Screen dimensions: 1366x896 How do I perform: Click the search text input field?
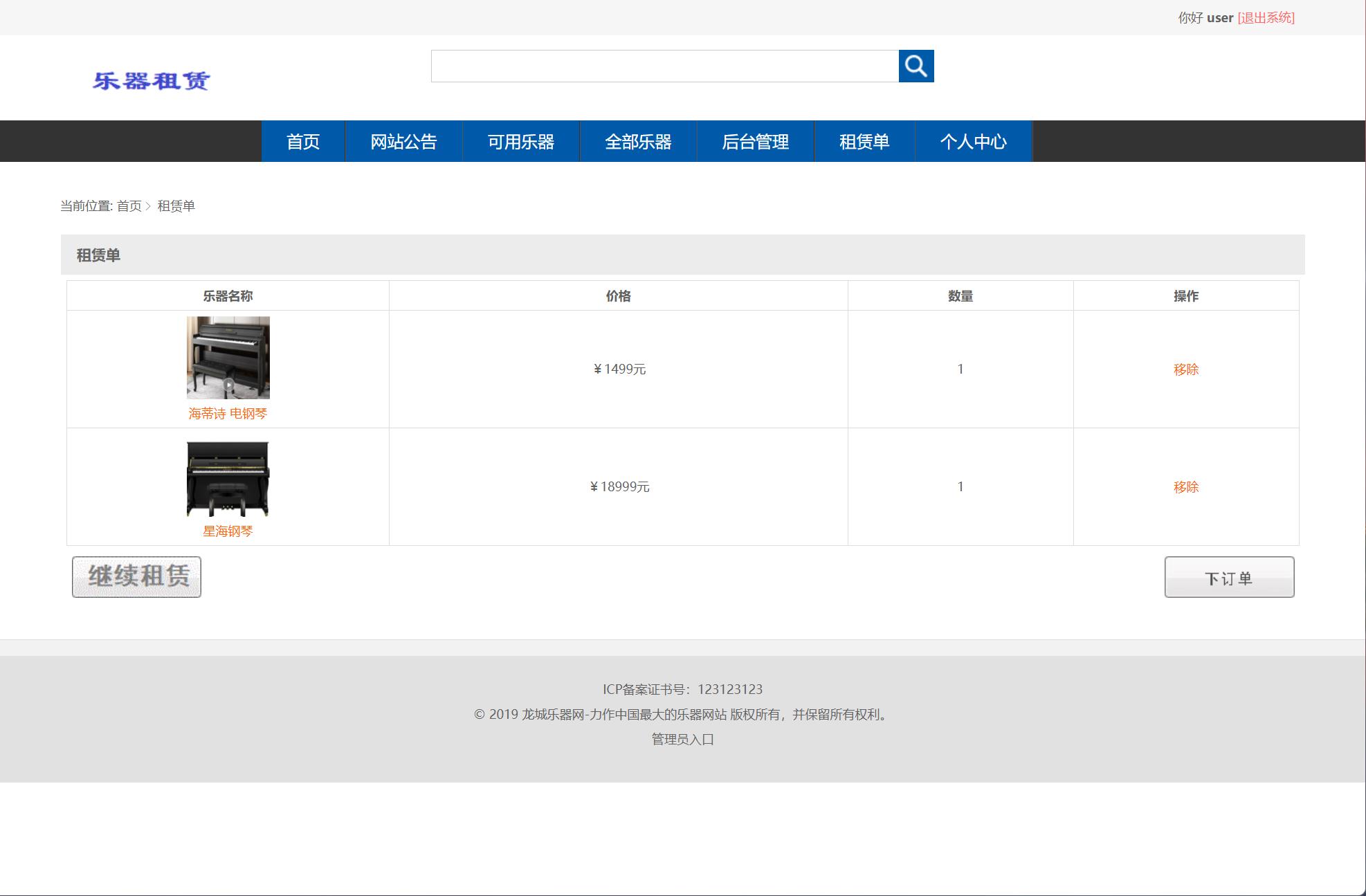(x=664, y=66)
